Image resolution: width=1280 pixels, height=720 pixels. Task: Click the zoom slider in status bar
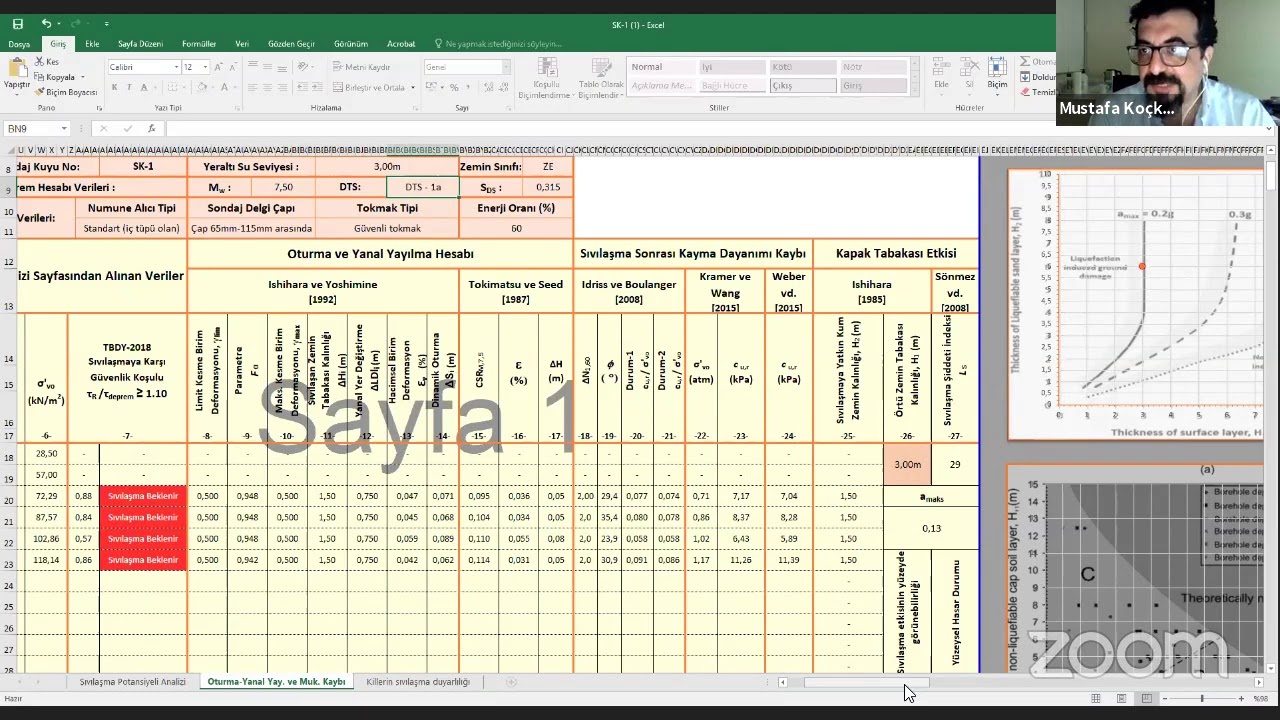click(x=1201, y=698)
